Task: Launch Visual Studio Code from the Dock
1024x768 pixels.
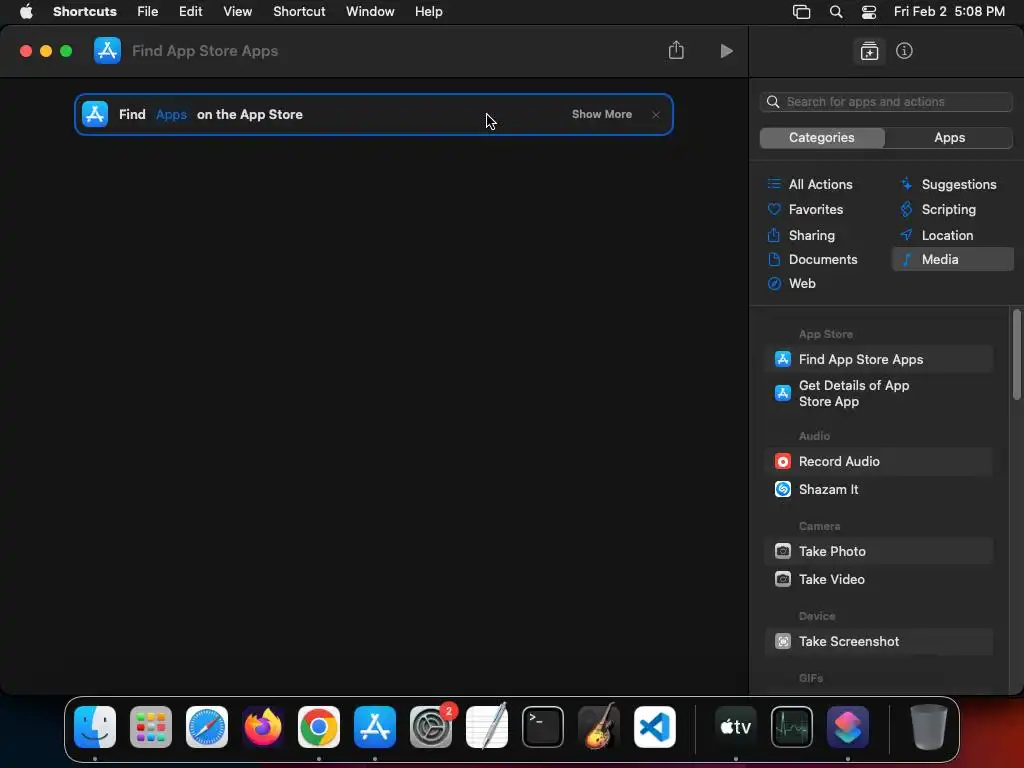Action: [654, 727]
